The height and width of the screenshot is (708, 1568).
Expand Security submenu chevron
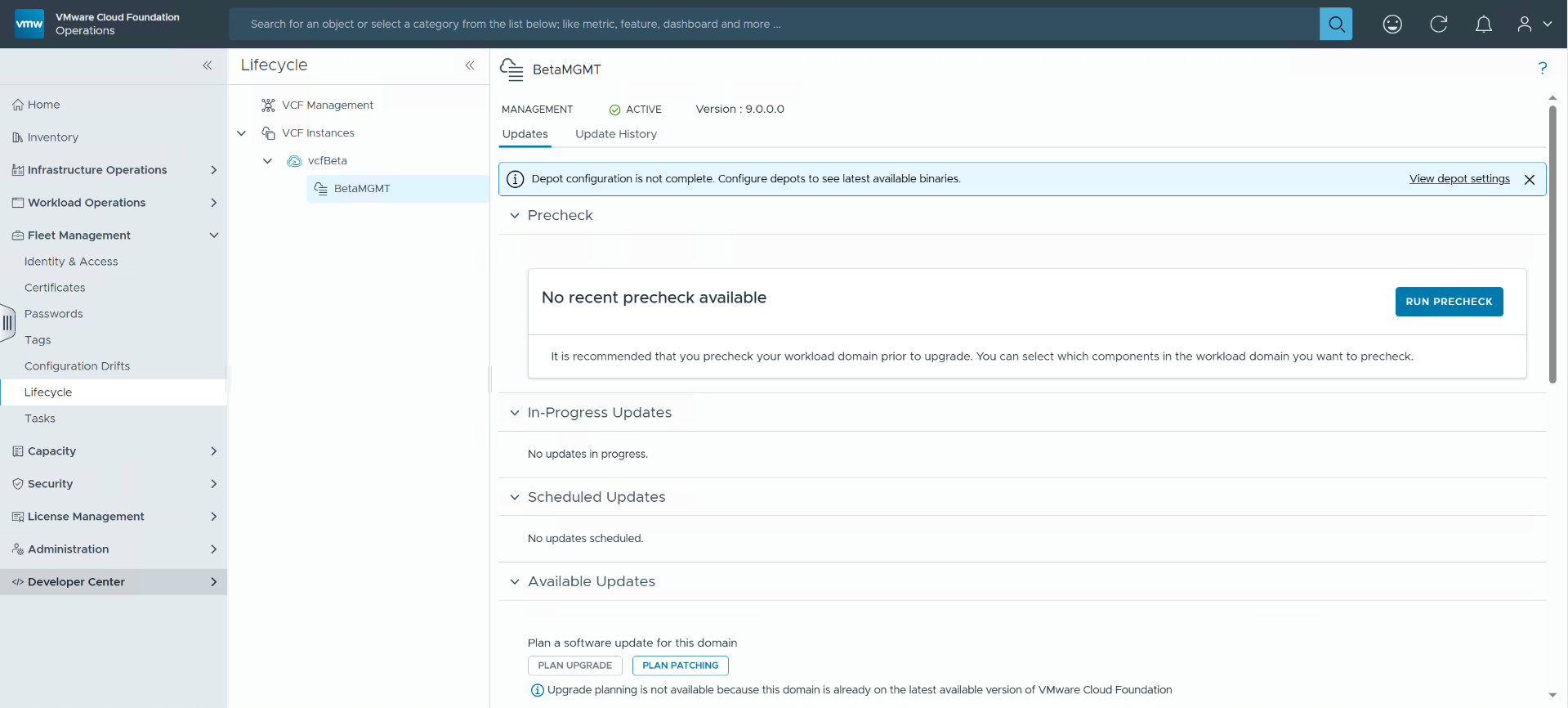(214, 484)
